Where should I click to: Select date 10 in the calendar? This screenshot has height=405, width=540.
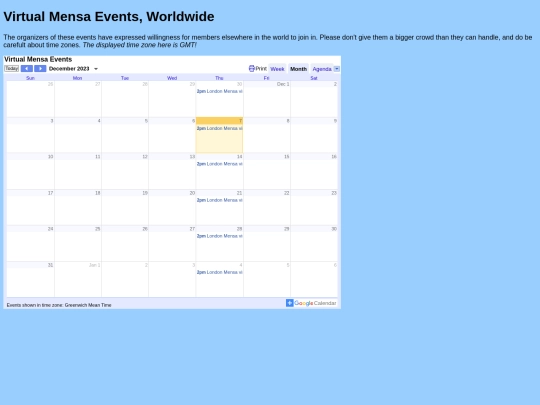50,157
